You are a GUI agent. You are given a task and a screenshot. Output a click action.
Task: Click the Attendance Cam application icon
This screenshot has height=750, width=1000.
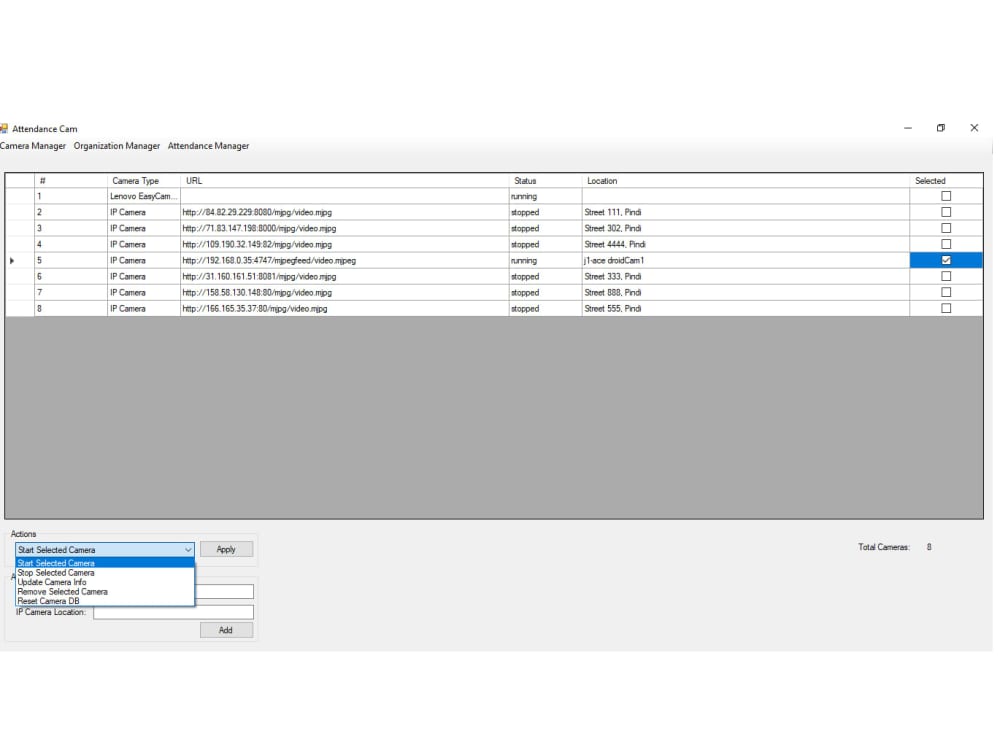click(5, 128)
